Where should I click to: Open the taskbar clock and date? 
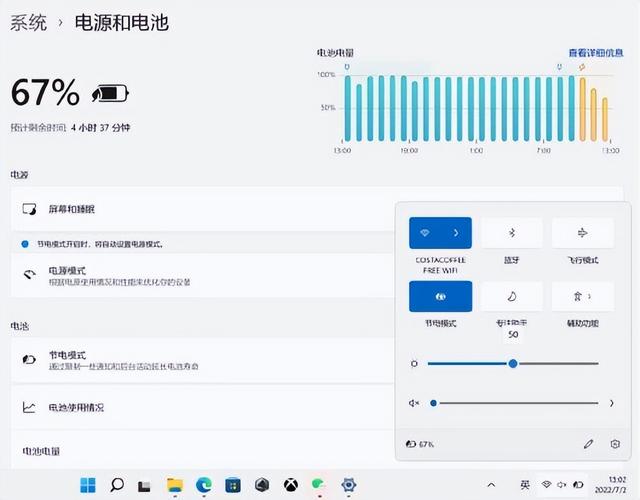(x=611, y=484)
